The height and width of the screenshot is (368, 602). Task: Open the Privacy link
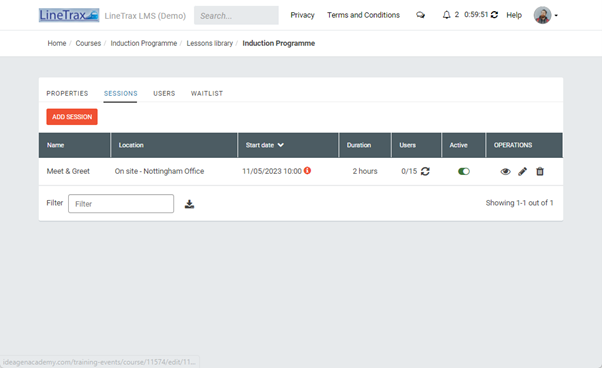coord(302,15)
